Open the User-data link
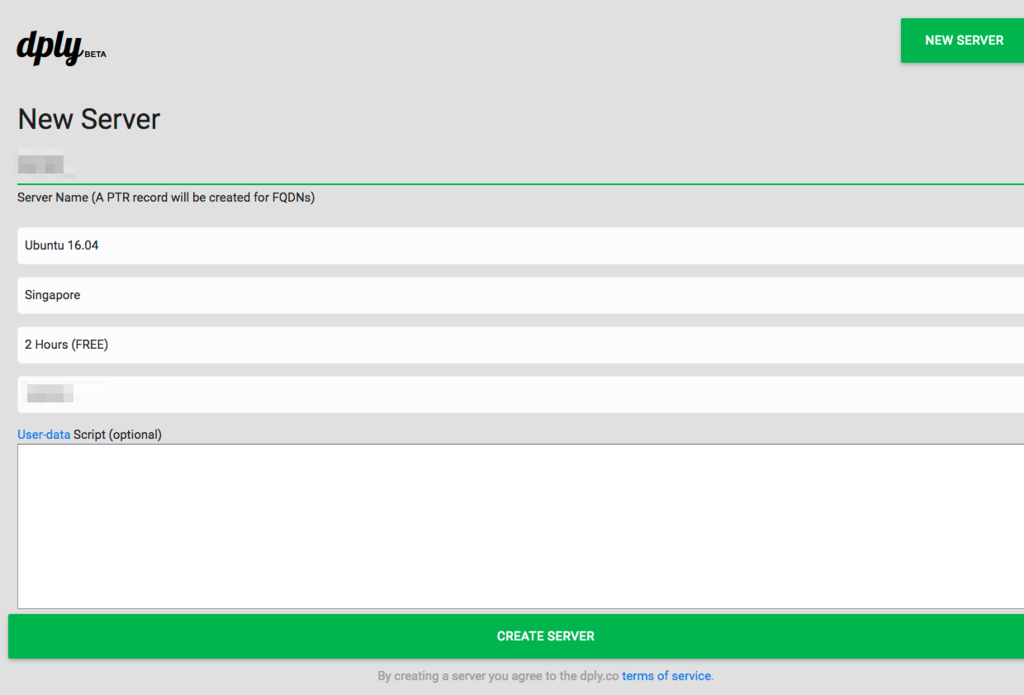The width and height of the screenshot is (1024, 695). point(44,434)
